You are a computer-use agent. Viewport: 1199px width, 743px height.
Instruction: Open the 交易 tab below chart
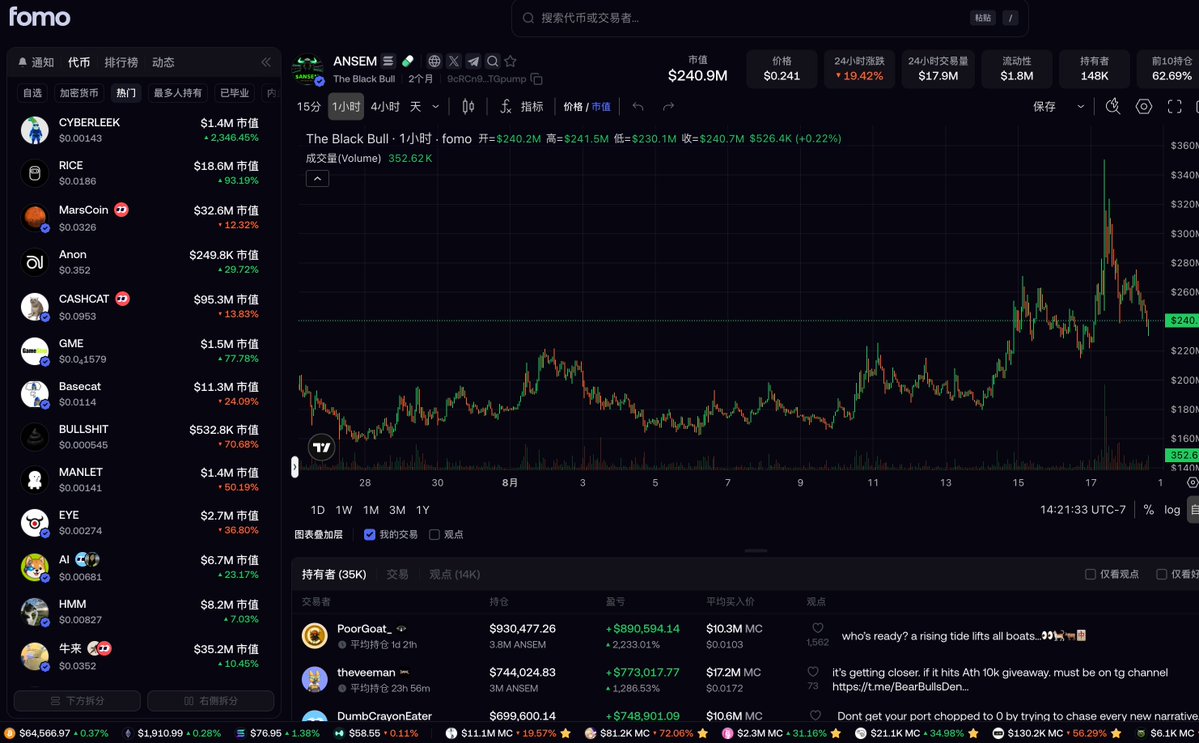click(397, 574)
